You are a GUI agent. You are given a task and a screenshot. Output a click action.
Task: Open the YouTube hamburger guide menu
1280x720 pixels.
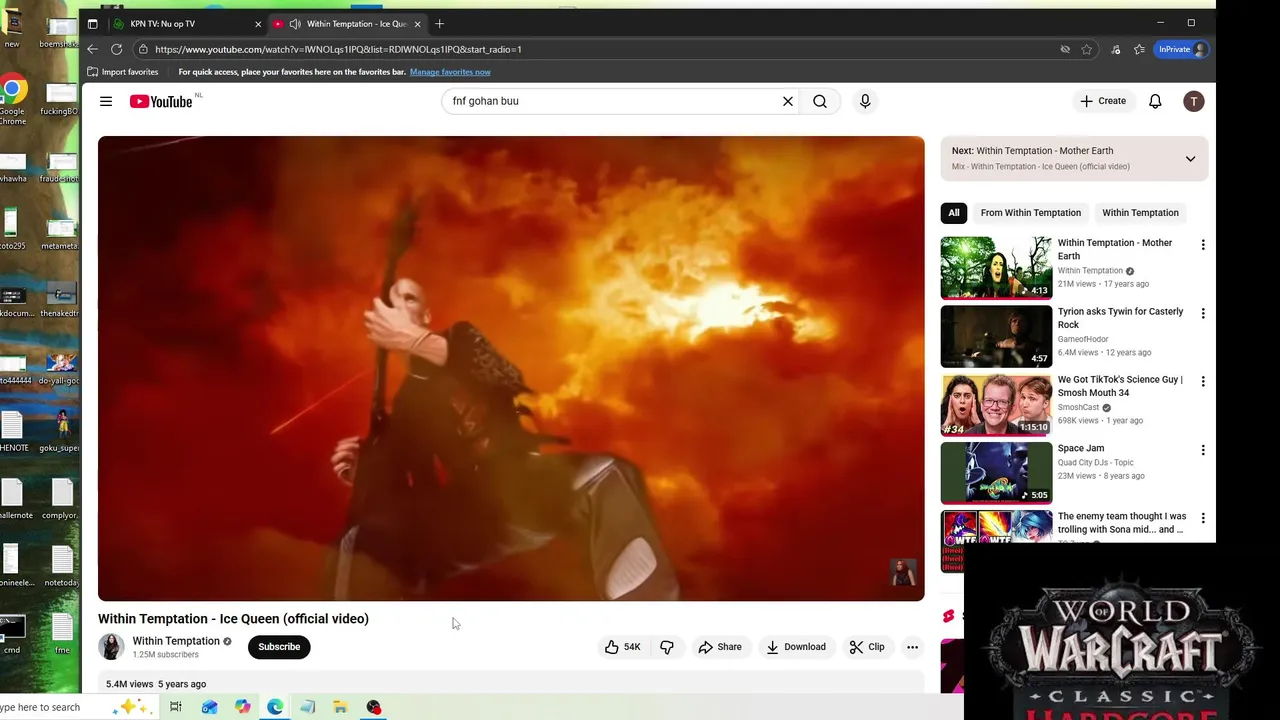pos(106,101)
